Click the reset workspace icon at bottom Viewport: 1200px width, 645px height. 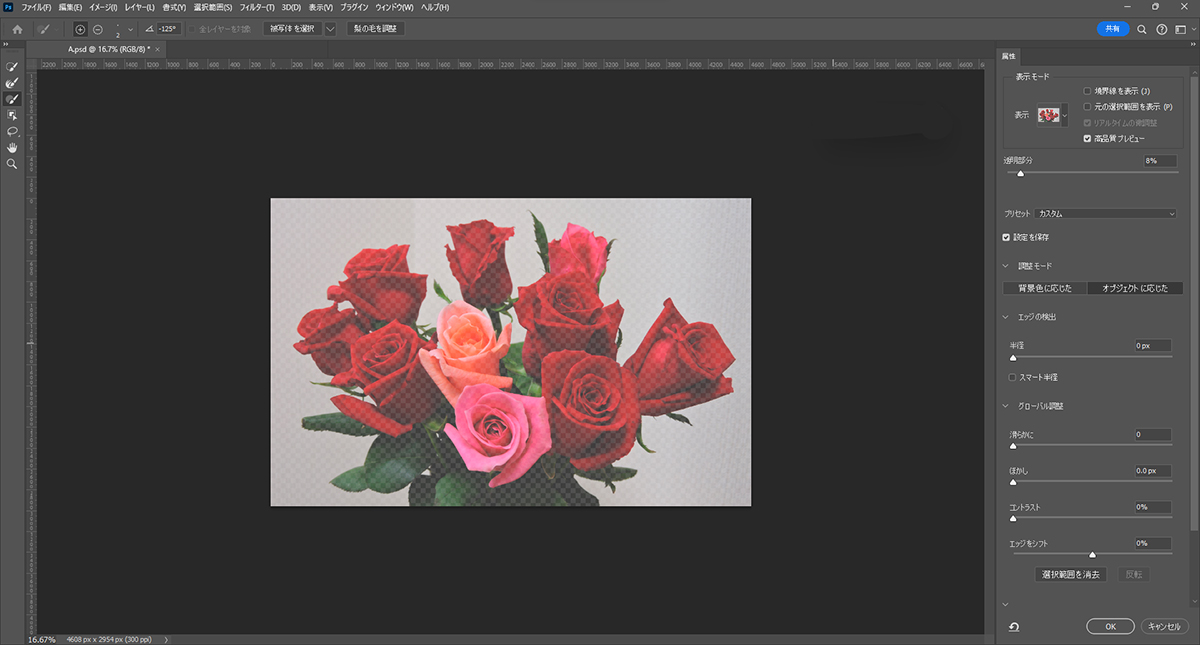(x=1014, y=626)
